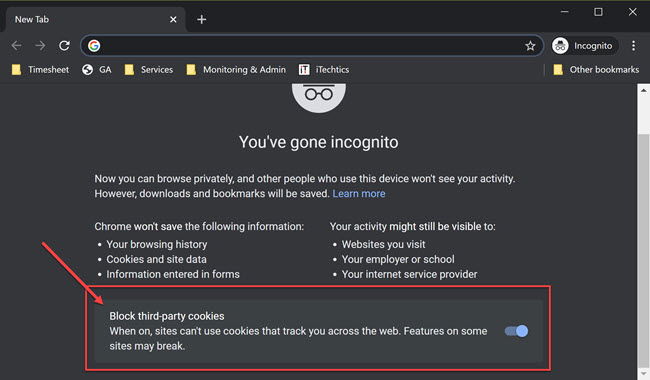Click the Google icon in the address bar
This screenshot has height=380, width=650.
click(94, 46)
